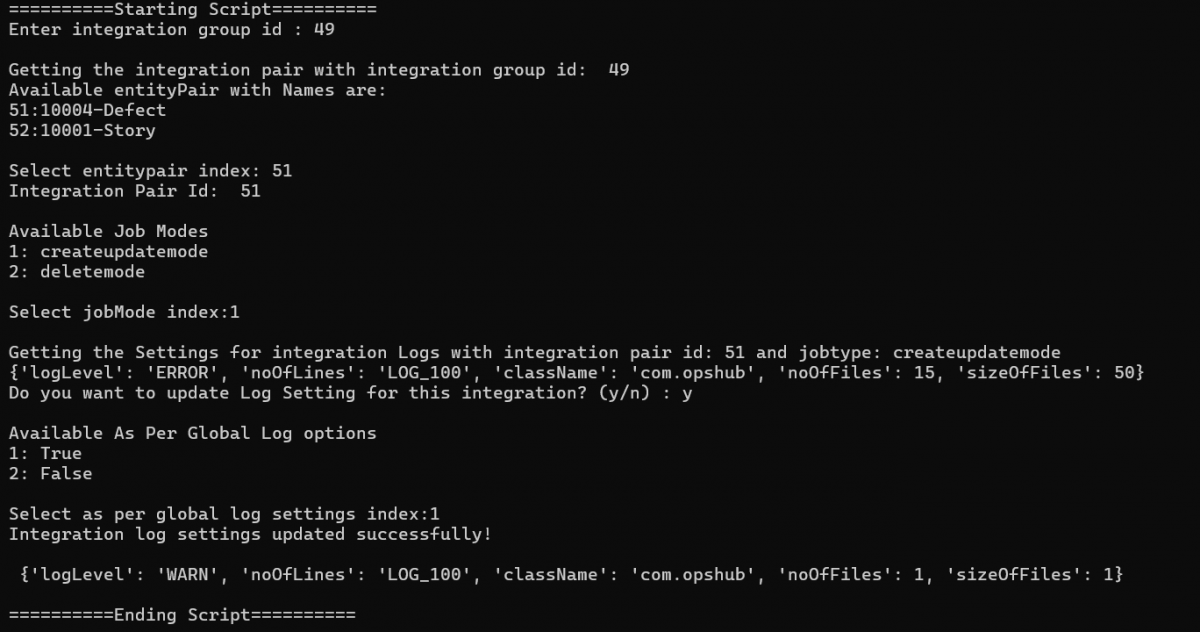Viewport: 1200px width, 632px height.
Task: Click the "Select jobMode index:1" prompt
Action: [x=124, y=312]
